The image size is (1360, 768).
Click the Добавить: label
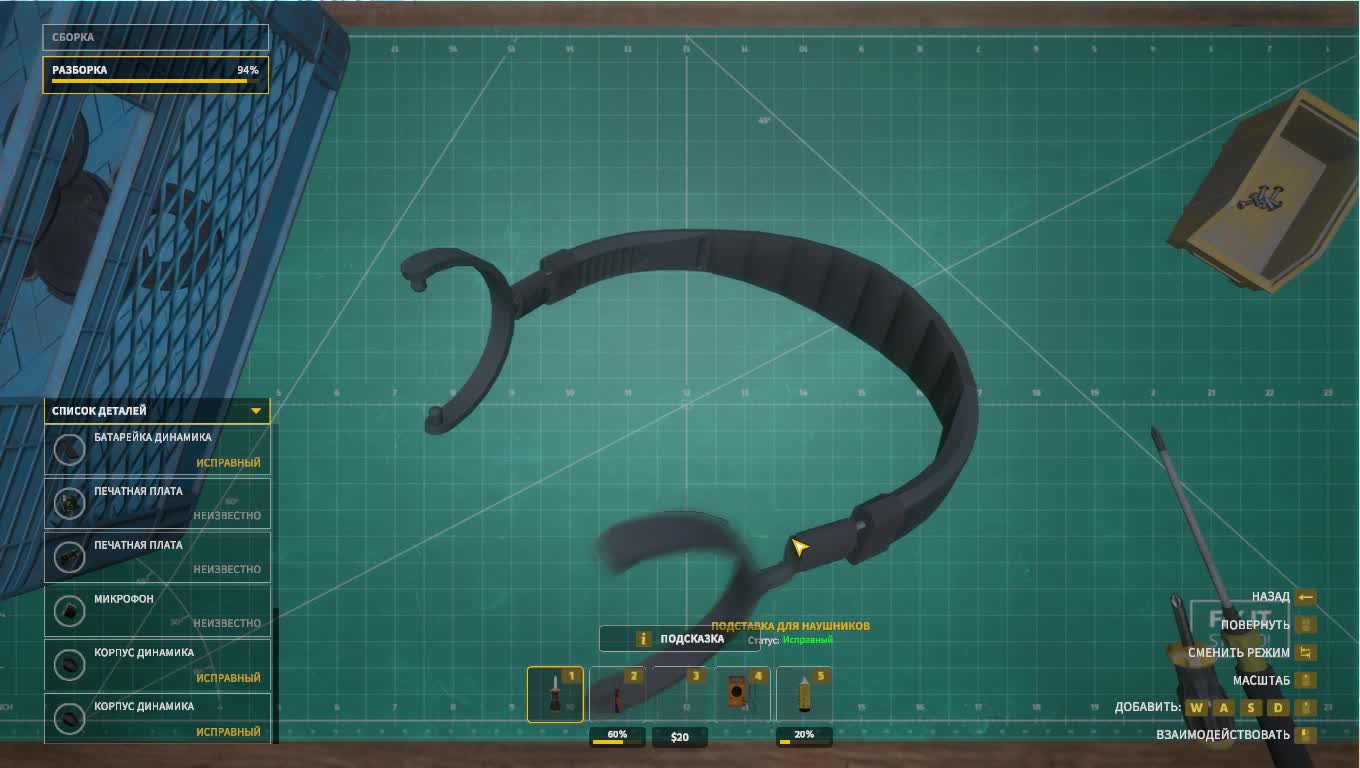[1148, 707]
